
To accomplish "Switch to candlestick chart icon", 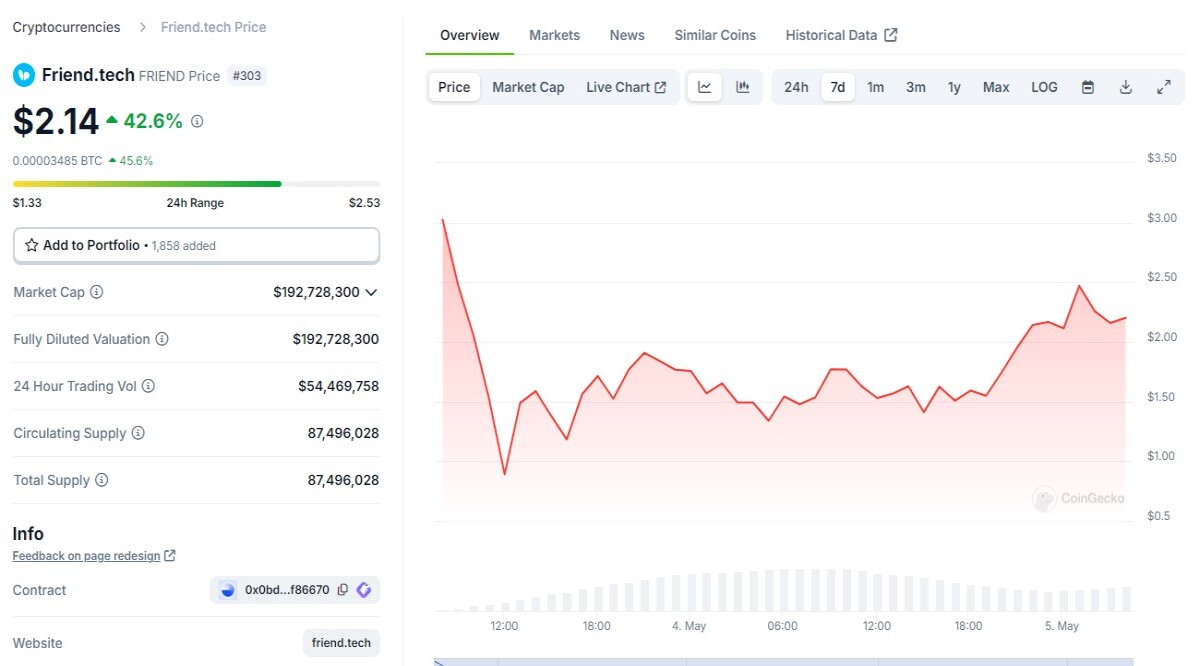I will click(x=743, y=87).
